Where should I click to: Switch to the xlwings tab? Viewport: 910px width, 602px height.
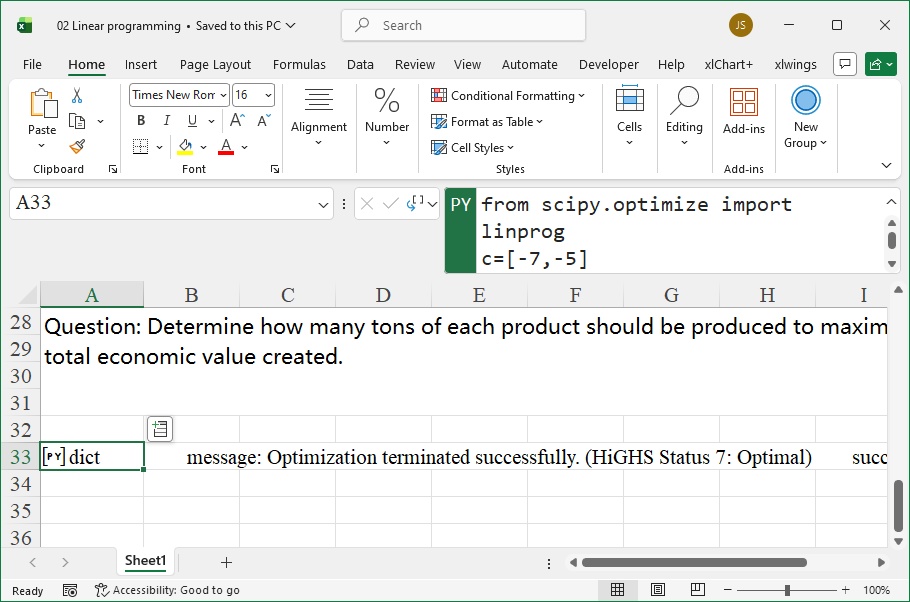795,64
